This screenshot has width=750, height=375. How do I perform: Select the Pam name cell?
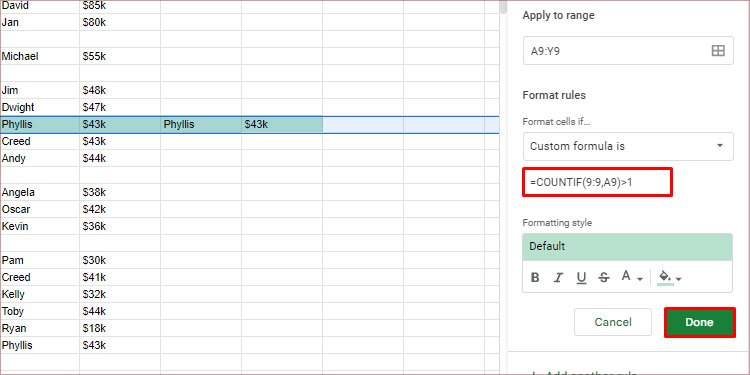coord(40,260)
